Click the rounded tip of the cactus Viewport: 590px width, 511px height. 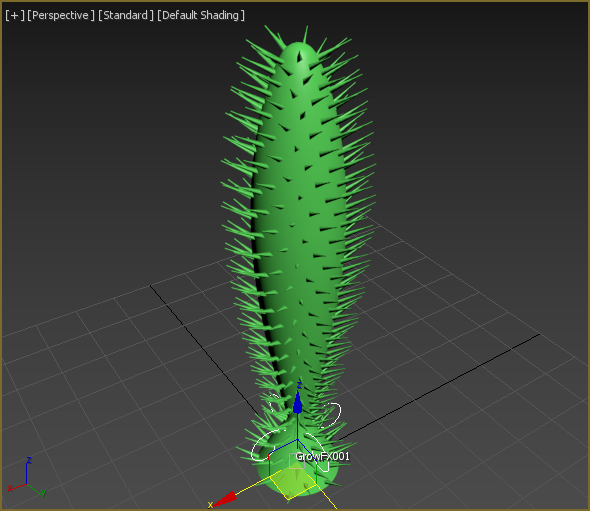[x=300, y=56]
